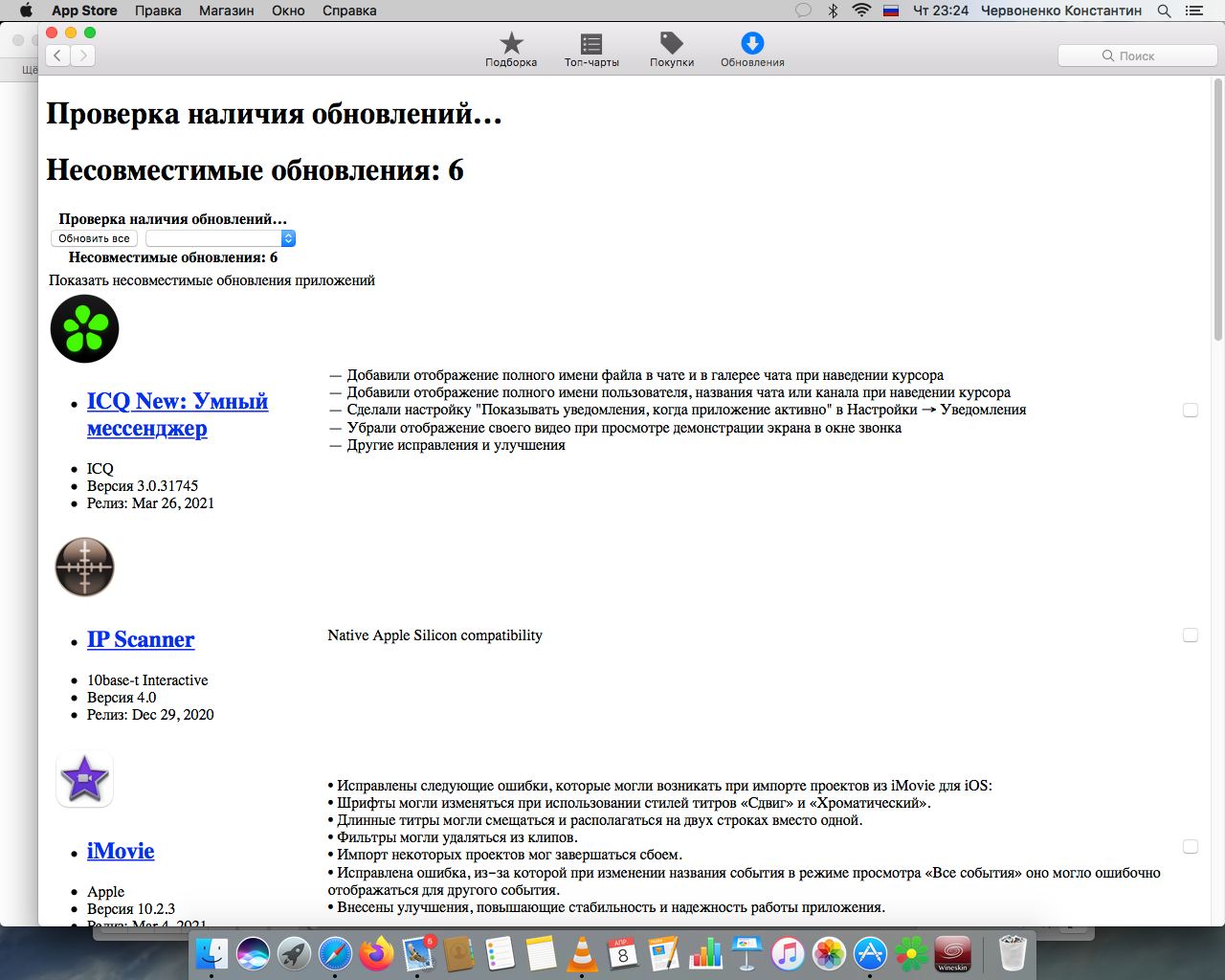Open the Подборка (Featured) star tab
Viewport: 1225px width, 980px height.
[x=511, y=50]
